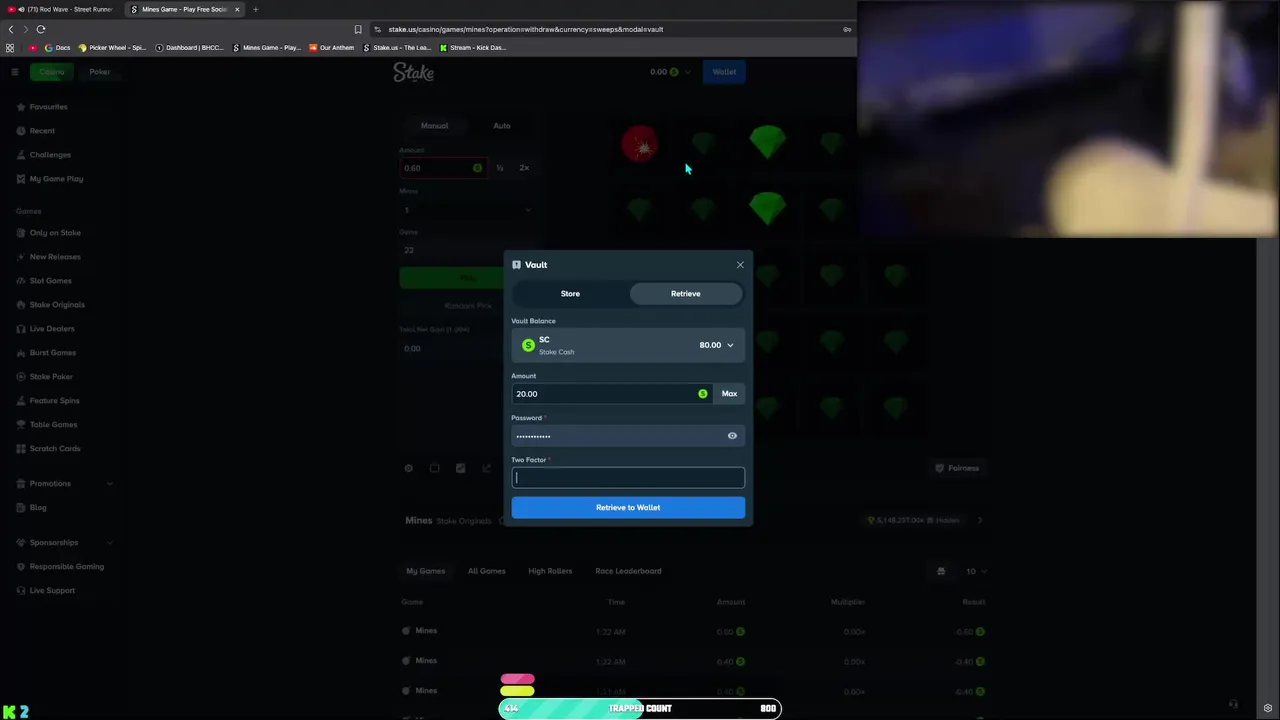Open Scratch Cards in the sidebar
This screenshot has height=720, width=1280.
55,449
